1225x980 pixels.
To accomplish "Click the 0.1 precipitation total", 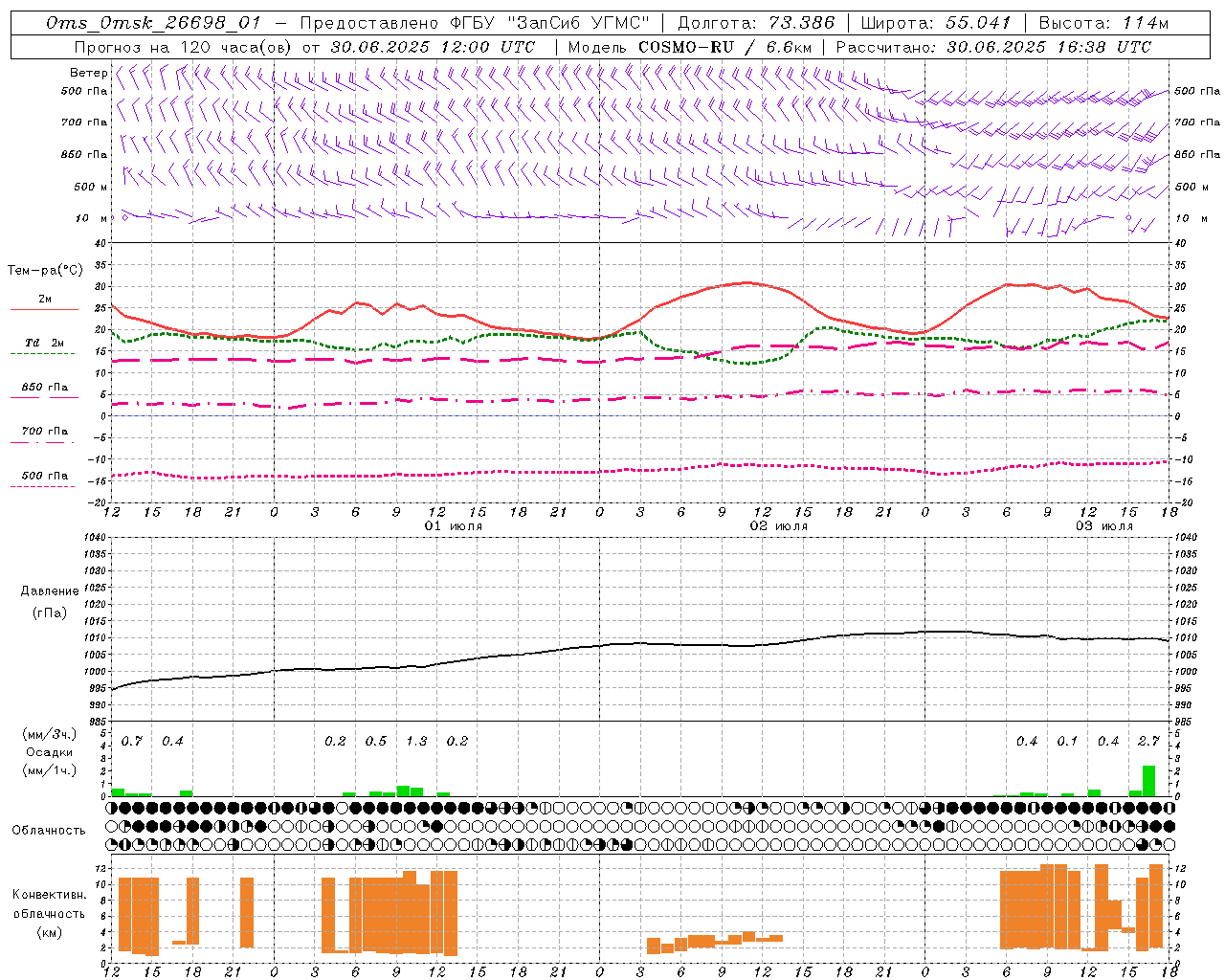I will click(x=1067, y=741).
